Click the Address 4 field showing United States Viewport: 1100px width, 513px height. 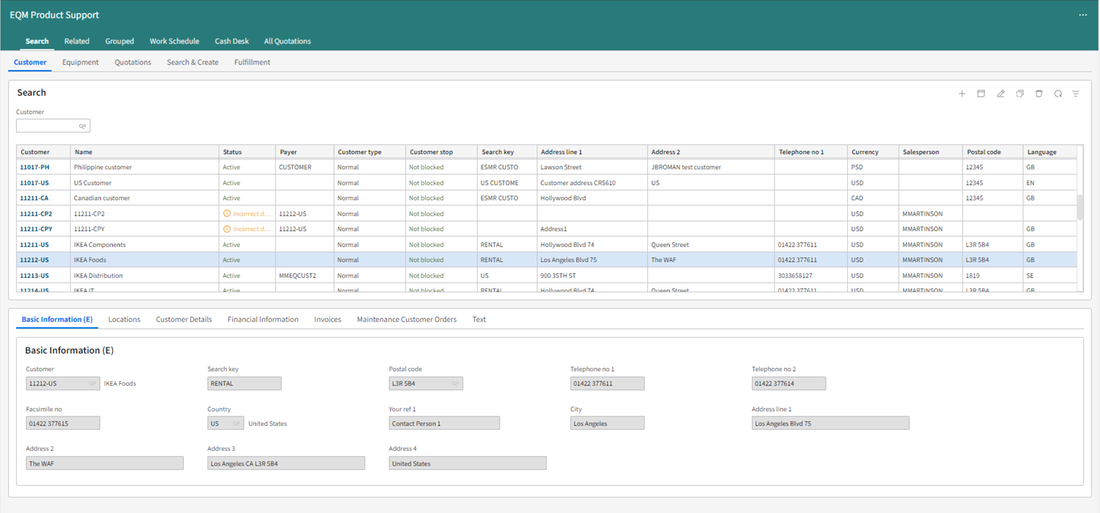(467, 463)
